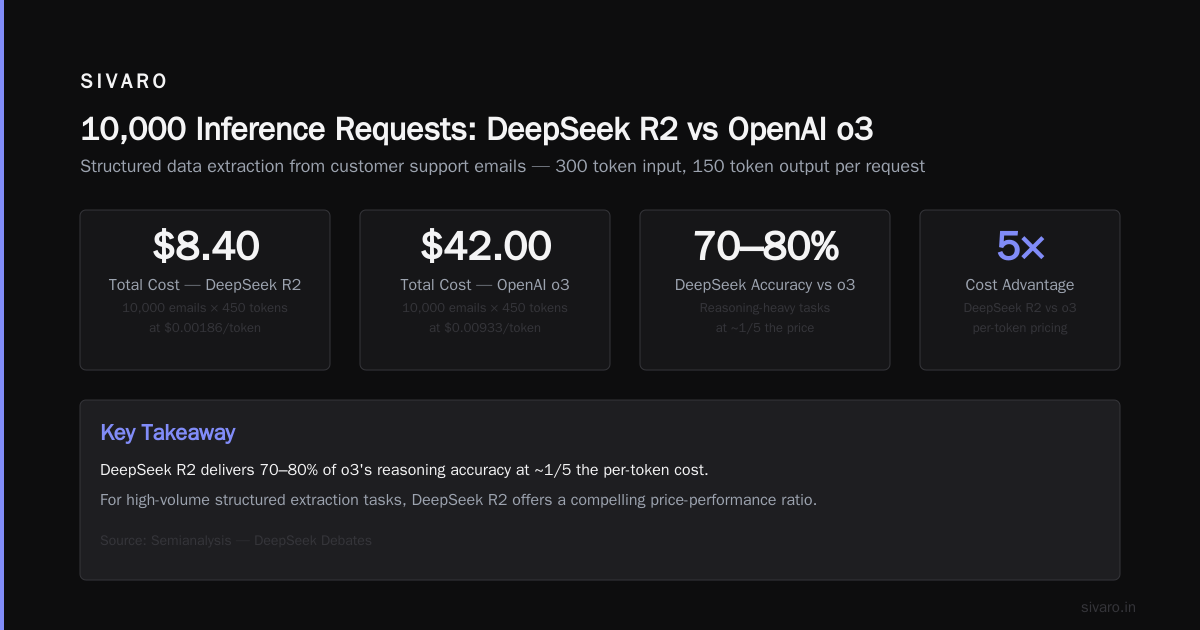Screen dimensions: 1200x630
Task: Select the sentence about 70–80% of o3's reasoning accuracy
Action: point(404,470)
